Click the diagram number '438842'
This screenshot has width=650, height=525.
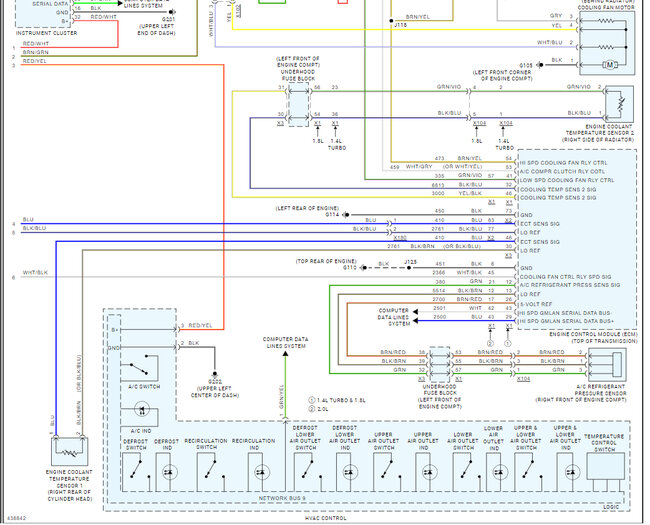tap(15, 518)
